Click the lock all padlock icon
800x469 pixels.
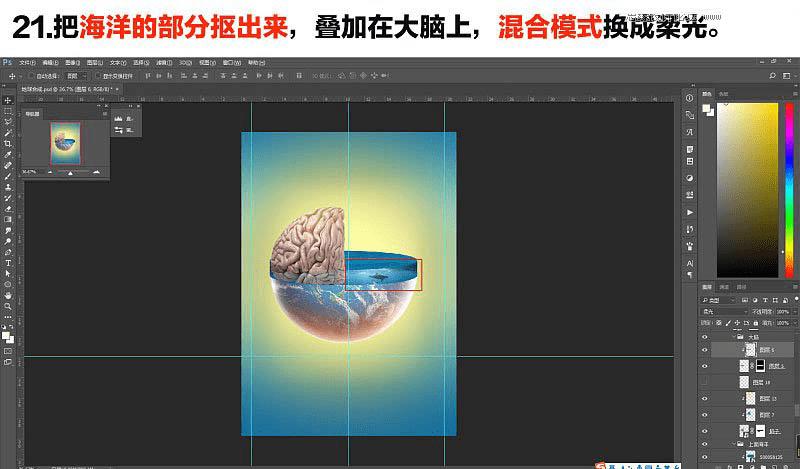[x=756, y=323]
